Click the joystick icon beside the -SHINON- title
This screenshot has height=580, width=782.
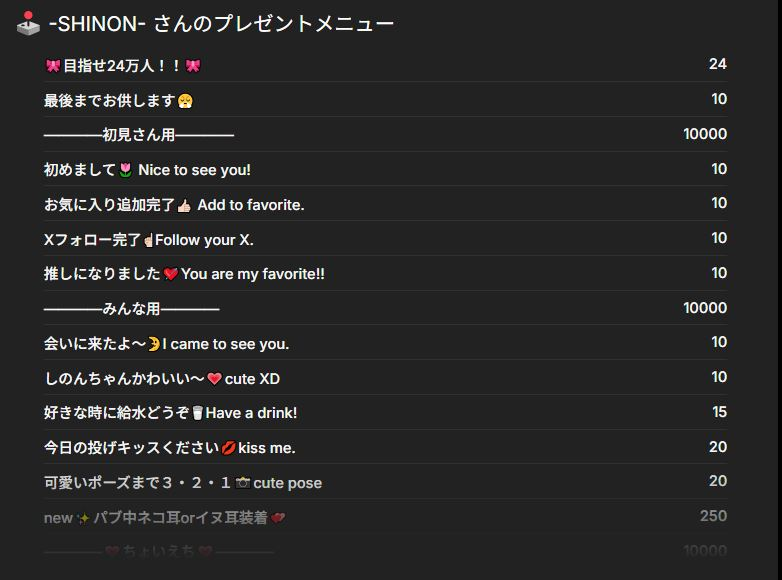coord(28,24)
